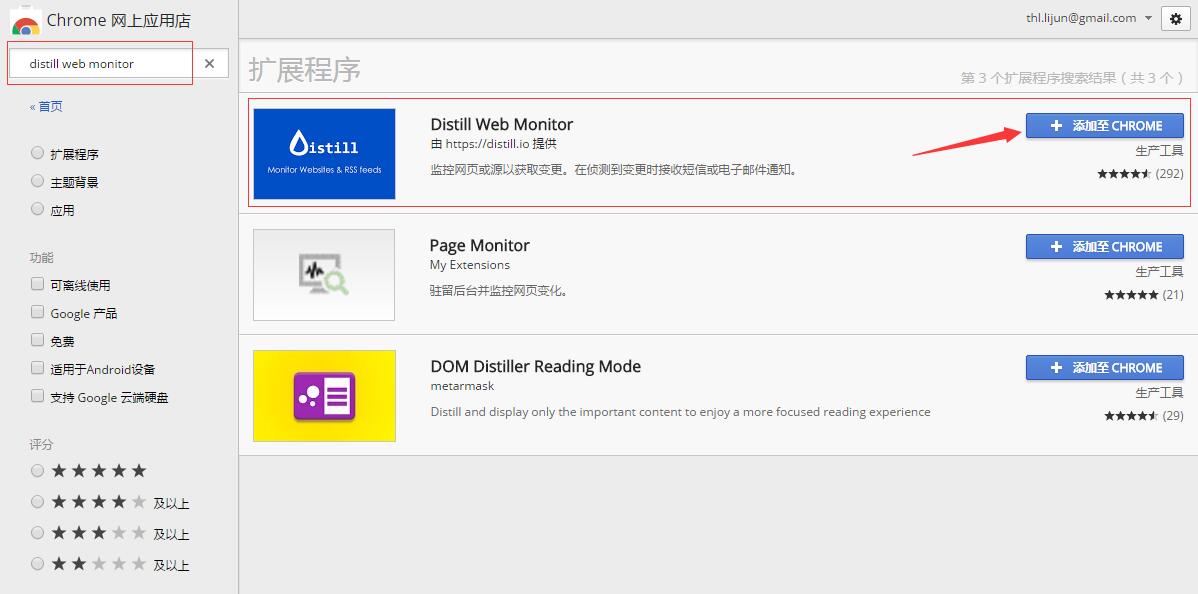1198x594 pixels.
Task: Check the Google 产品 filter
Action: click(x=37, y=312)
